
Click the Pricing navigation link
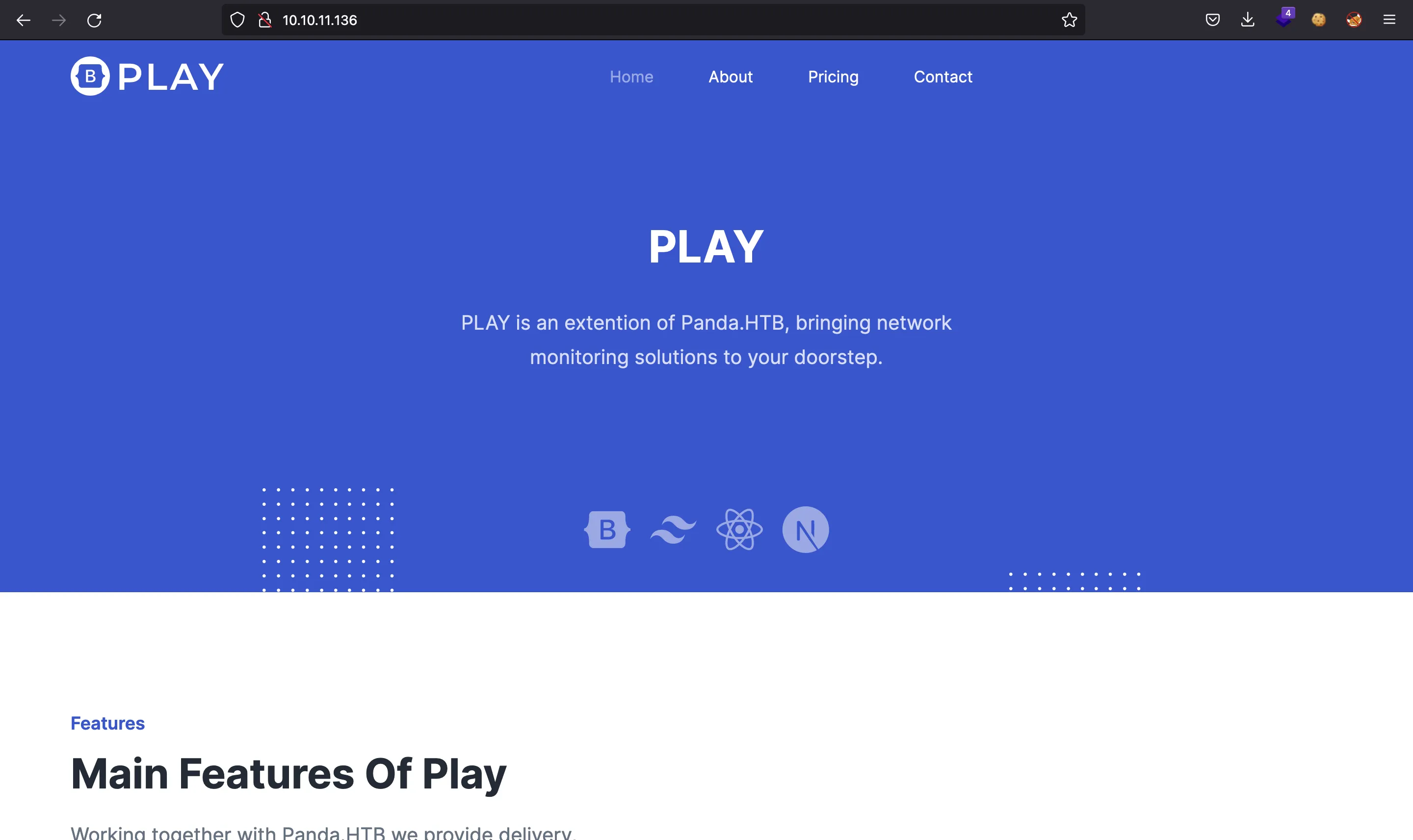point(833,76)
